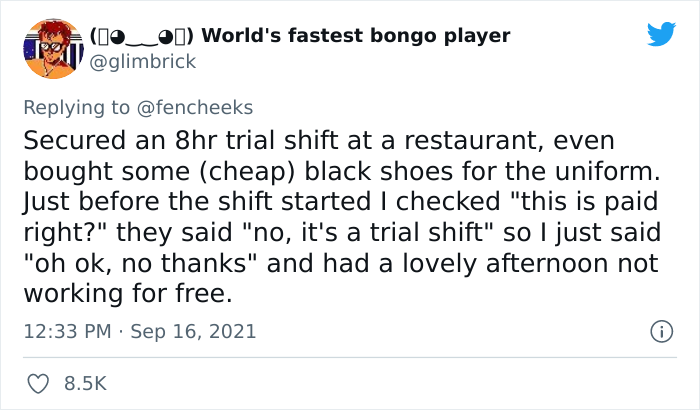Click the 8.5K likes count
This screenshot has width=700, height=410.
[86, 383]
